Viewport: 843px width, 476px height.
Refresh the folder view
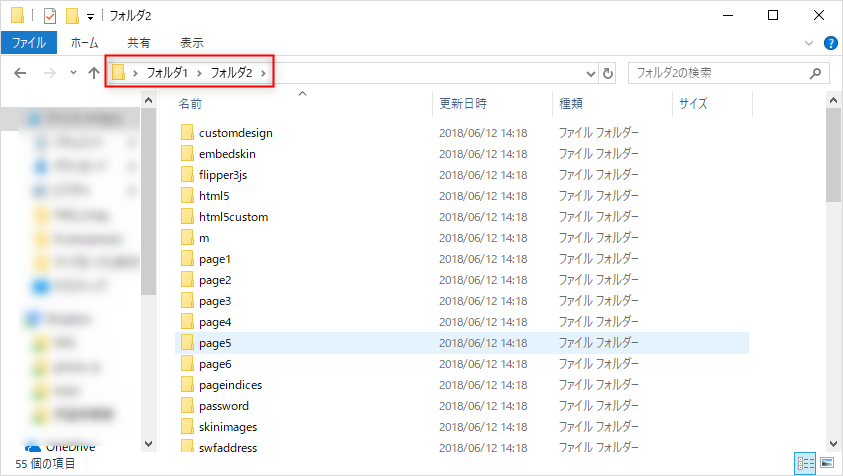pyautogui.click(x=608, y=73)
